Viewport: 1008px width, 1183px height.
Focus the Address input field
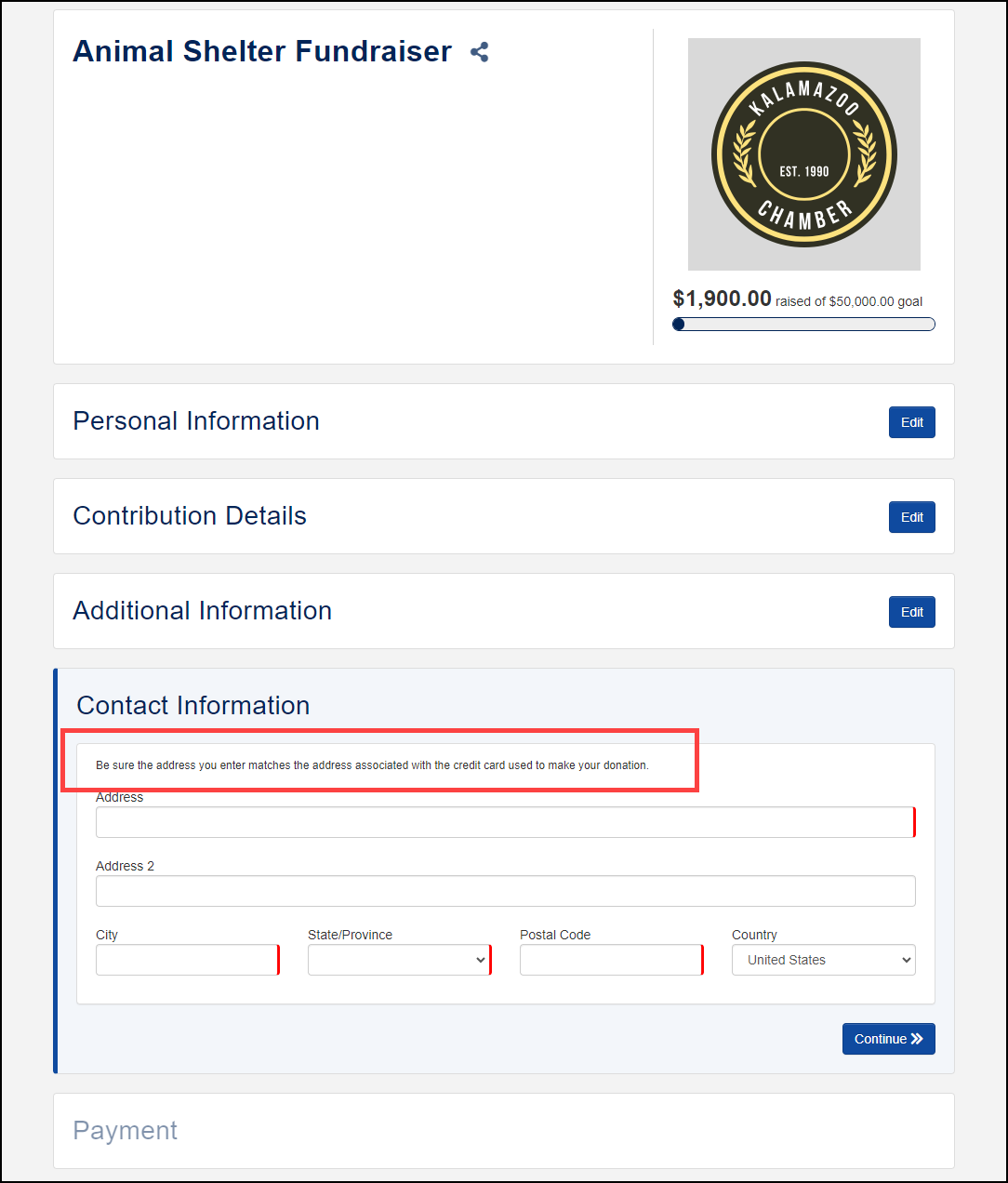[x=506, y=822]
